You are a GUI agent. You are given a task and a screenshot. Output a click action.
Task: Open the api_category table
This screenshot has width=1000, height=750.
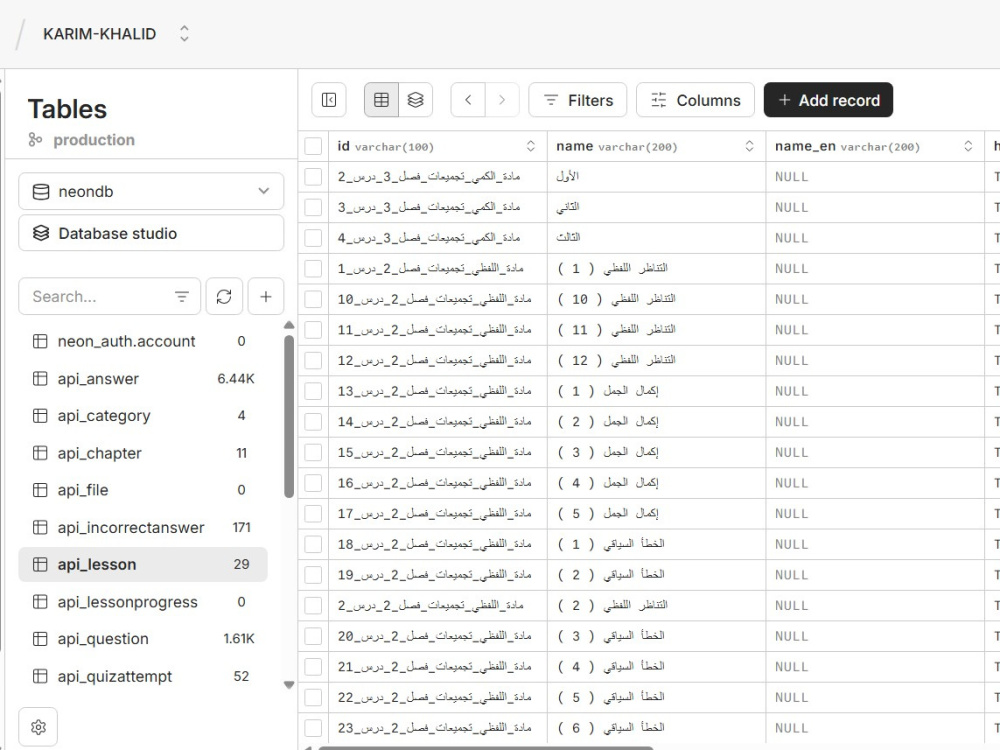(x=143, y=416)
